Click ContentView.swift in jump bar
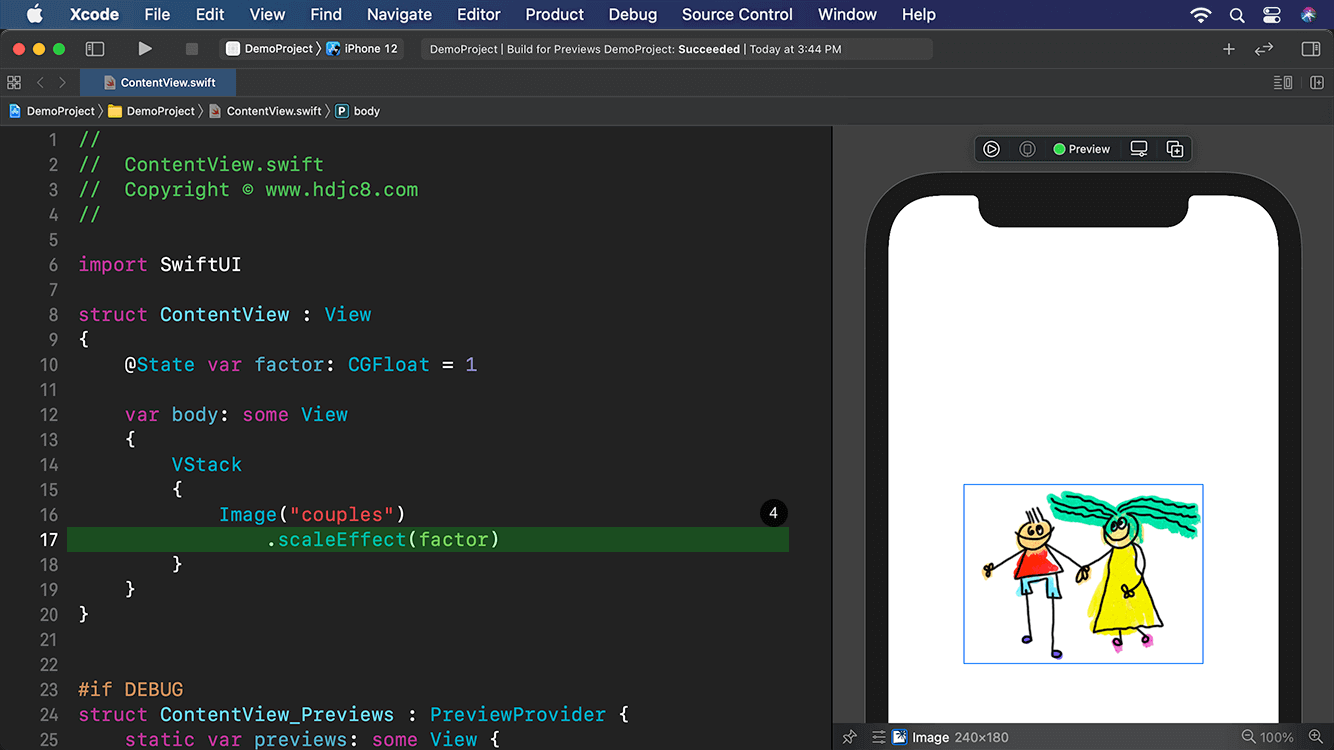 pyautogui.click(x=265, y=111)
